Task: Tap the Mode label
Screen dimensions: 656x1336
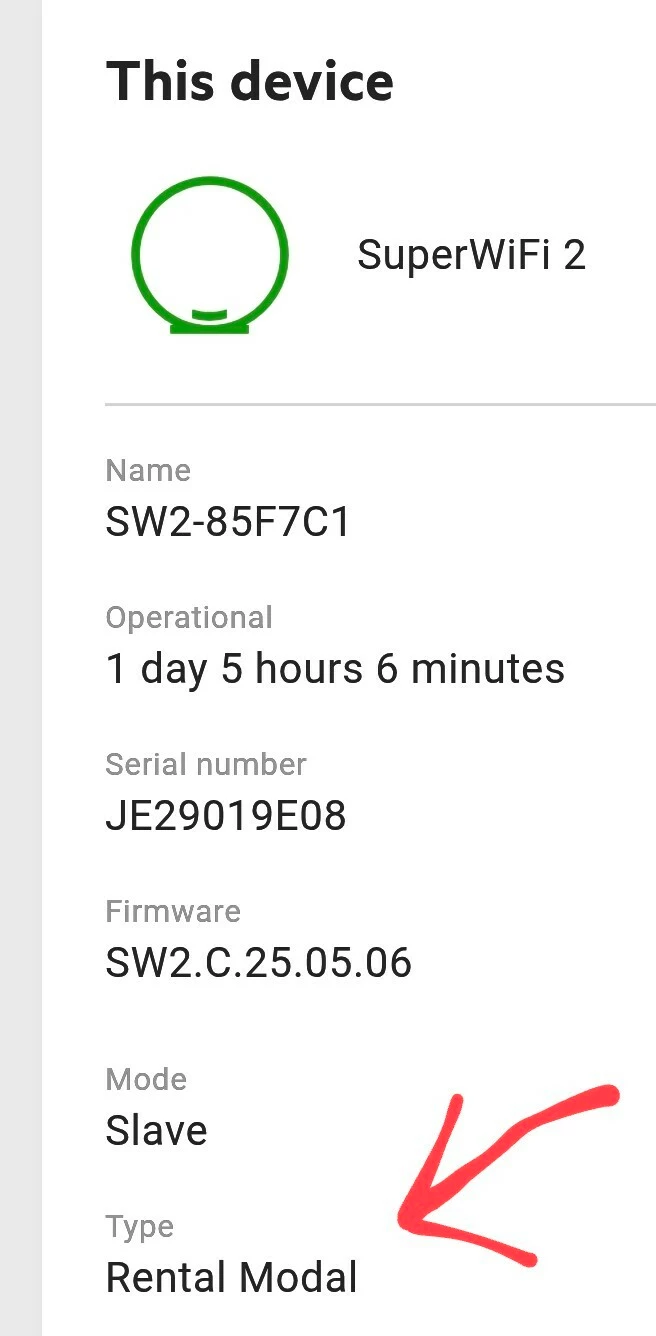Action: pos(146,1079)
